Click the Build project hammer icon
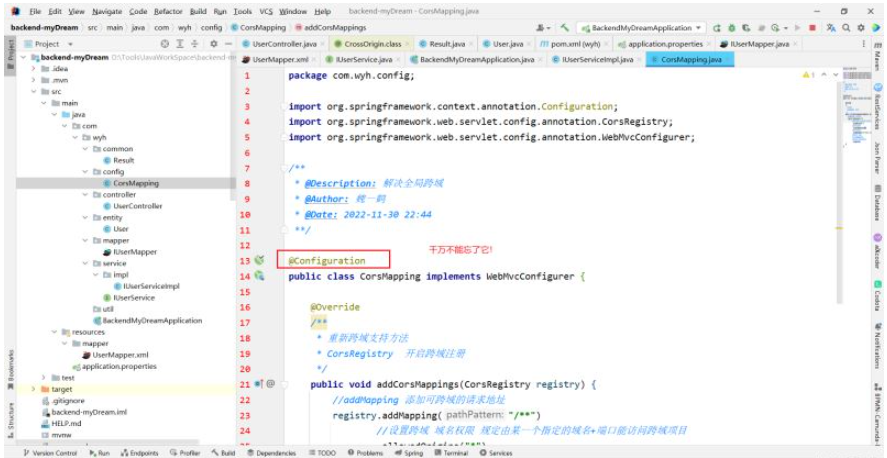This screenshot has height=458, width=887. tap(565, 28)
